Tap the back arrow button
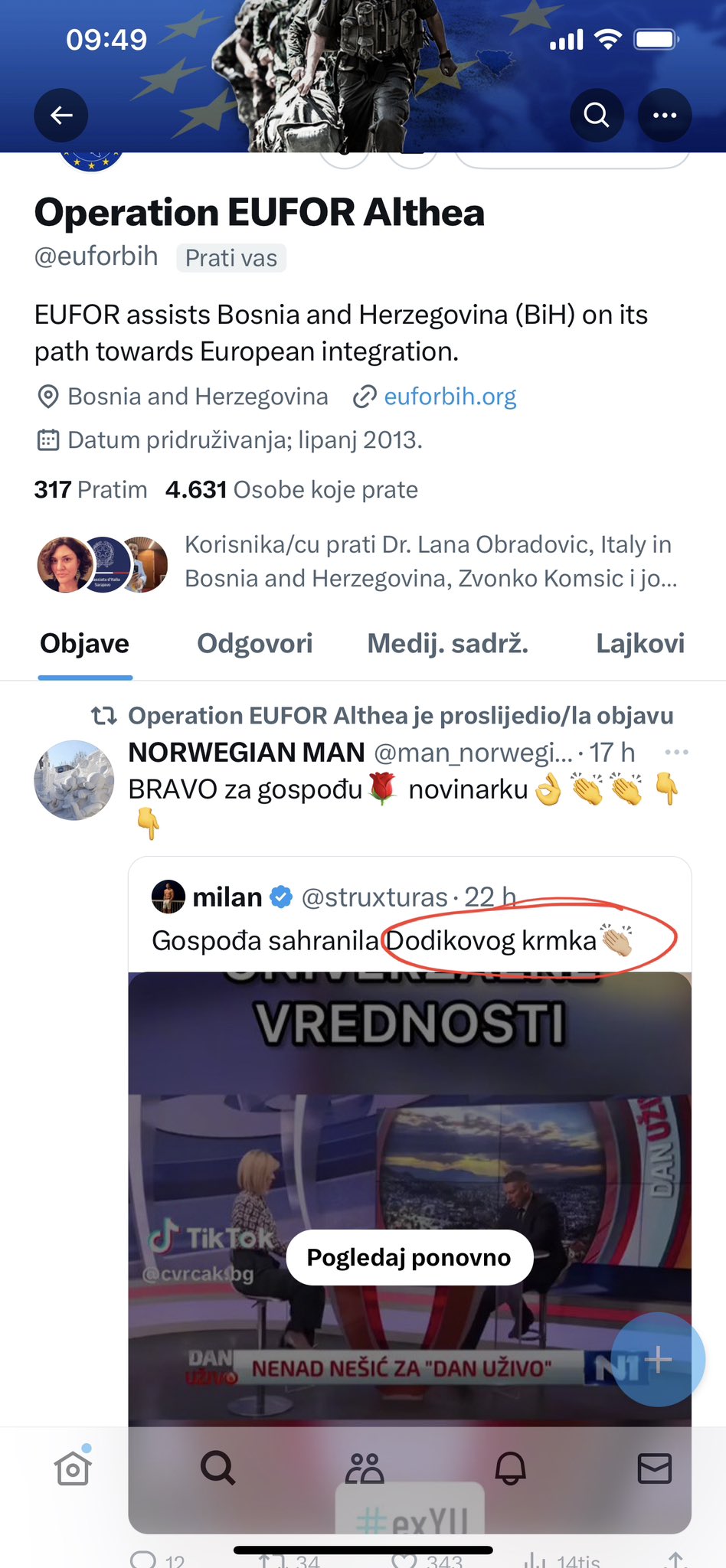 61,116
